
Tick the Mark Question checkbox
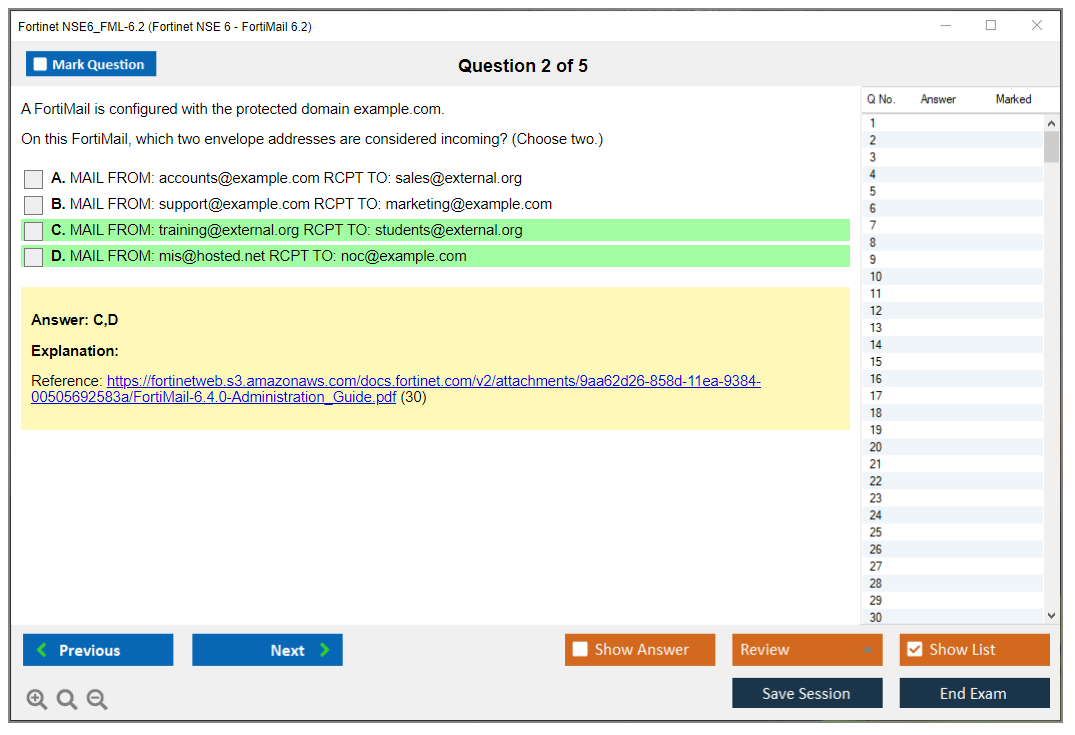click(41, 65)
